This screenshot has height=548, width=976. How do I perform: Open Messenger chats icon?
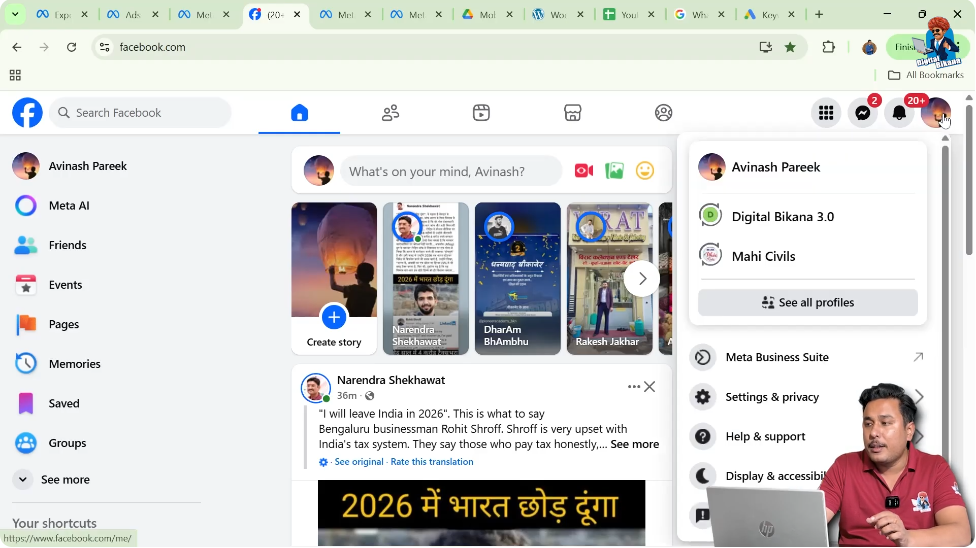(x=863, y=113)
